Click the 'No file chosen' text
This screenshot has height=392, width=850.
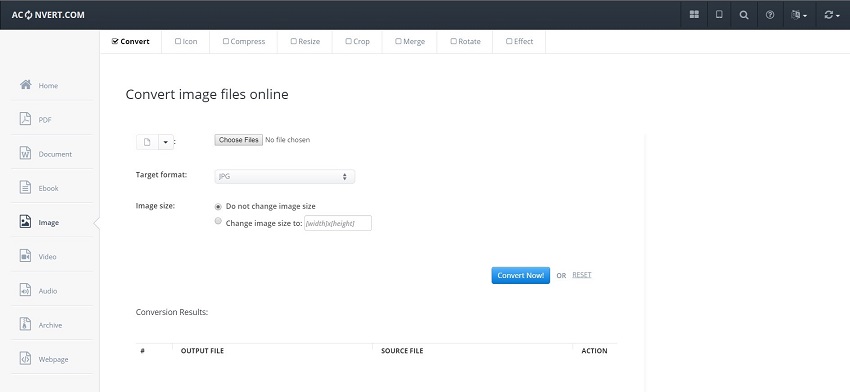(288, 140)
